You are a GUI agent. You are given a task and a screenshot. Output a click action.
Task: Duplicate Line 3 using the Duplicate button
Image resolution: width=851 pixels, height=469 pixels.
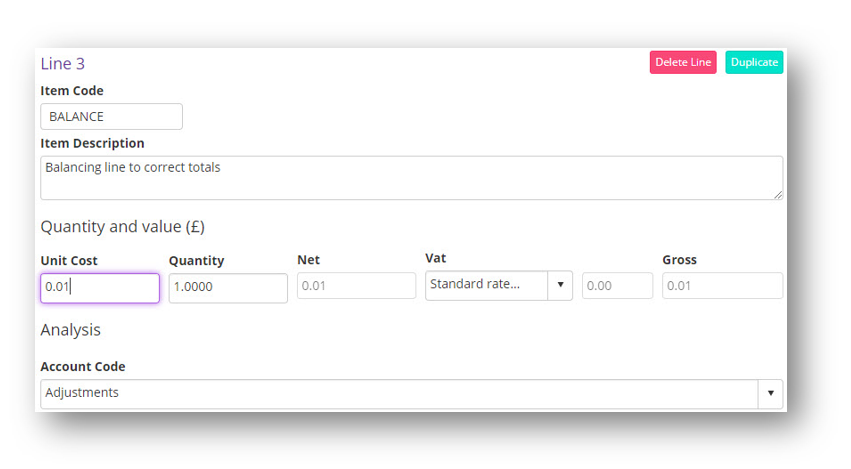754,62
